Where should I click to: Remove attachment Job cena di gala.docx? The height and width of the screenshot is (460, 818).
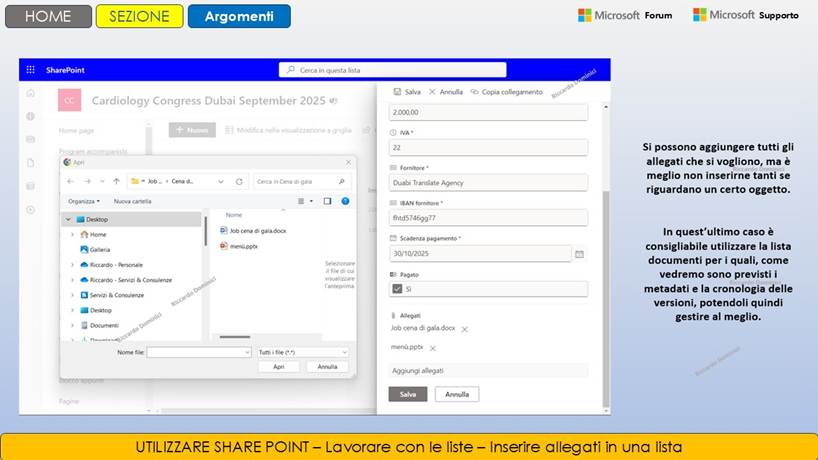(x=464, y=329)
